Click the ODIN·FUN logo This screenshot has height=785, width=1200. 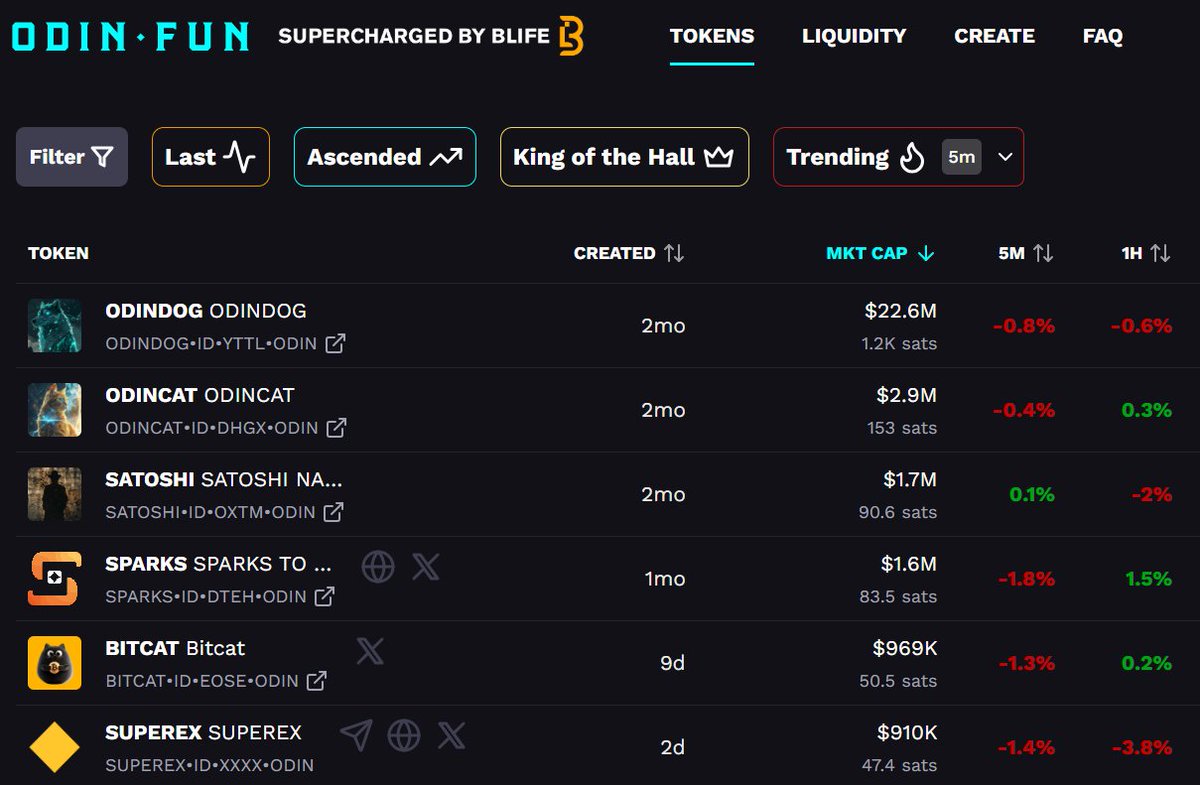click(x=130, y=36)
